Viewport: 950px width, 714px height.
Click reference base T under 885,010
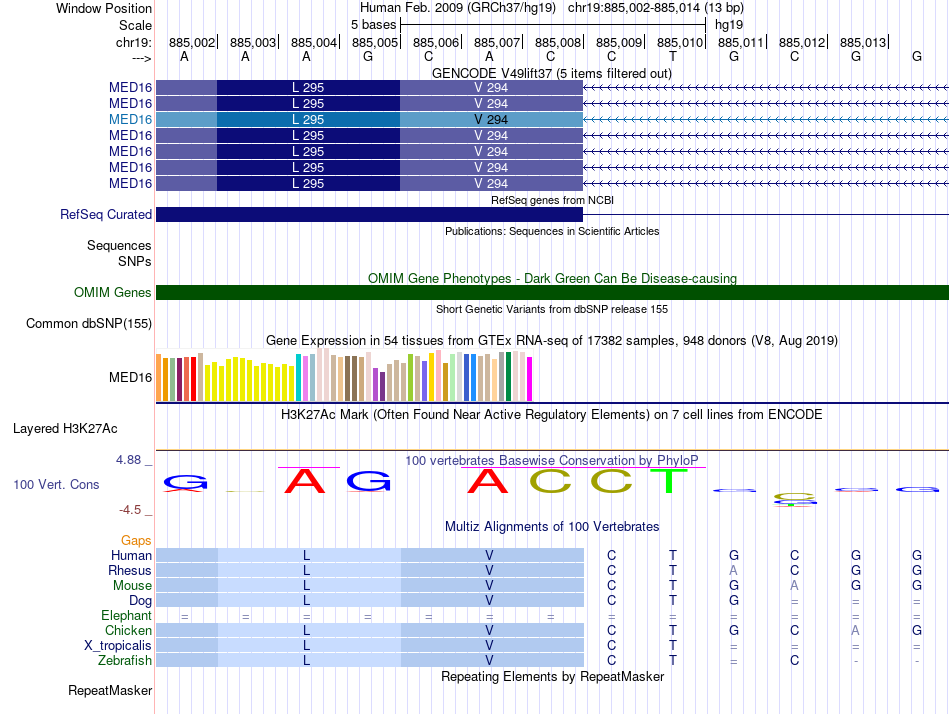[x=673, y=56]
